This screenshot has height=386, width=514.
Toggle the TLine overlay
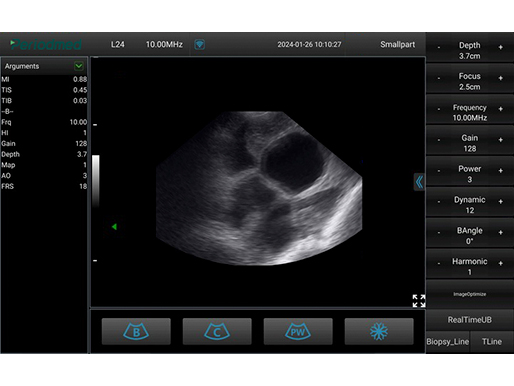tap(492, 342)
